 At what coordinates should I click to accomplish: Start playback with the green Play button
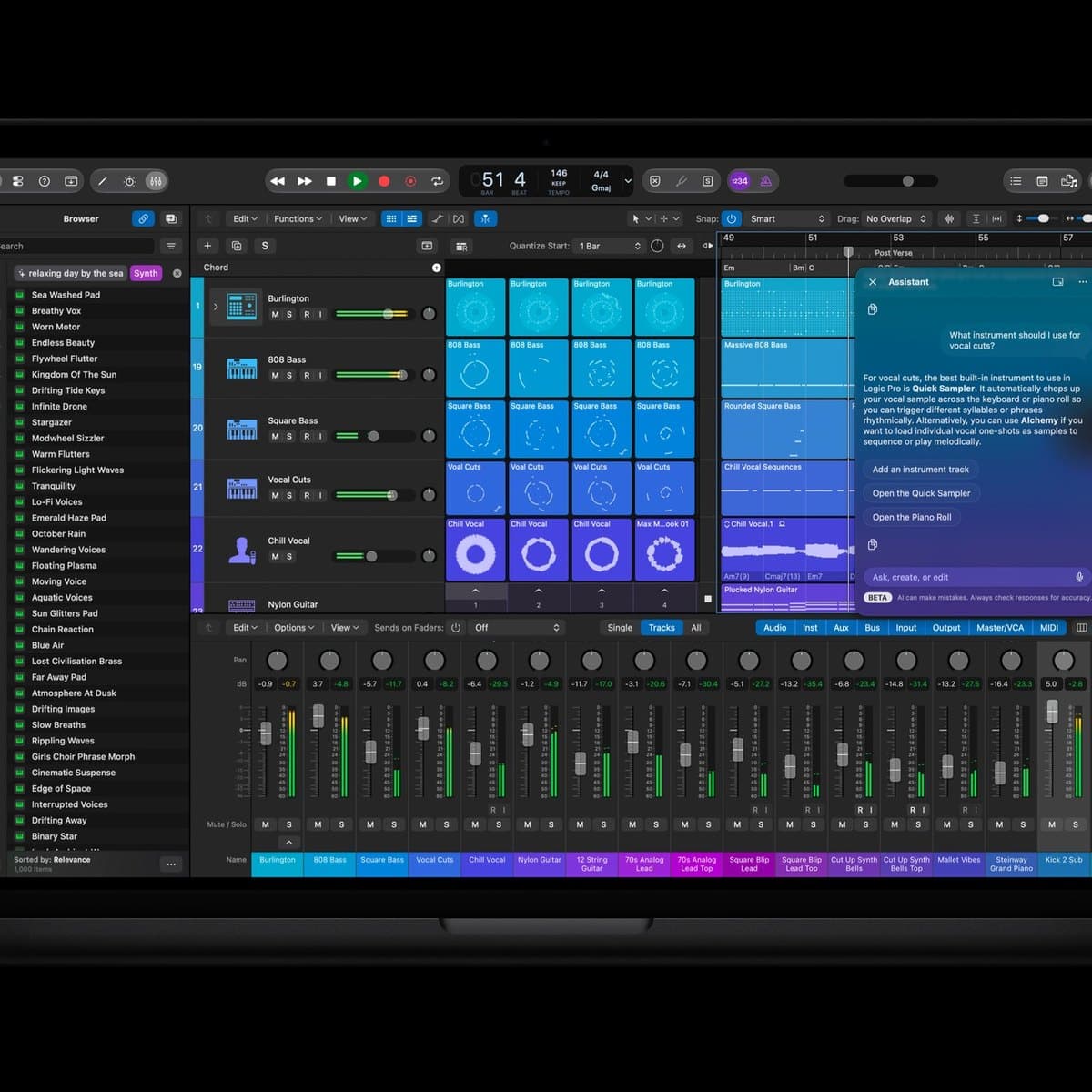coord(357,181)
